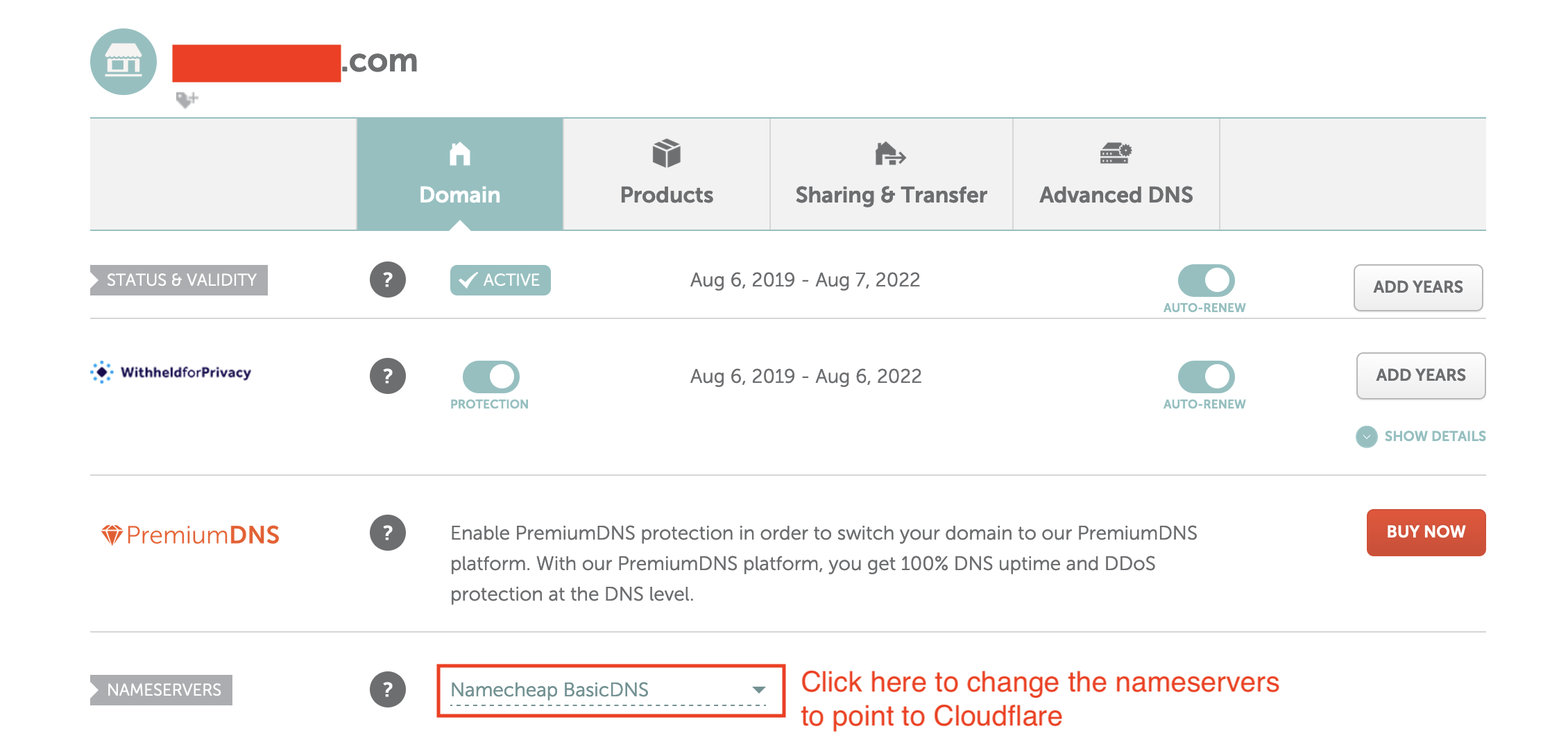Click the server gear icon for Advanced DNS
The image size is (1568, 756).
coord(1116,153)
